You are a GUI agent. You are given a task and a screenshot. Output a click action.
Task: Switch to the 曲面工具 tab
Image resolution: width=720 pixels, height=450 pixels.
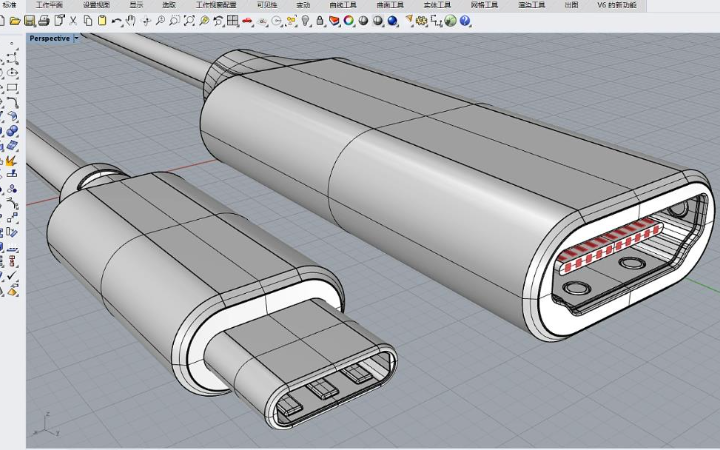pos(390,5)
